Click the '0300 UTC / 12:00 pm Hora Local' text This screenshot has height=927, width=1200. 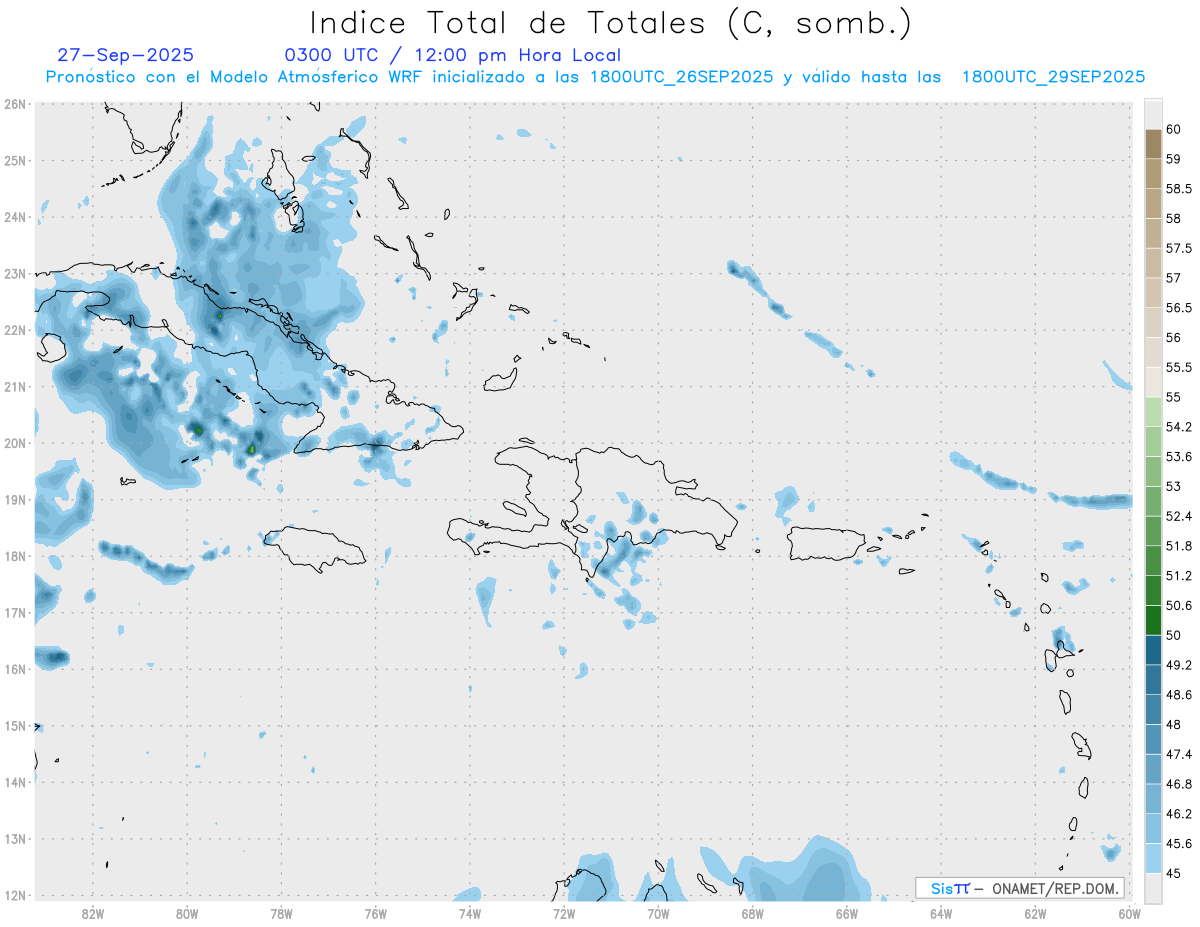(453, 55)
